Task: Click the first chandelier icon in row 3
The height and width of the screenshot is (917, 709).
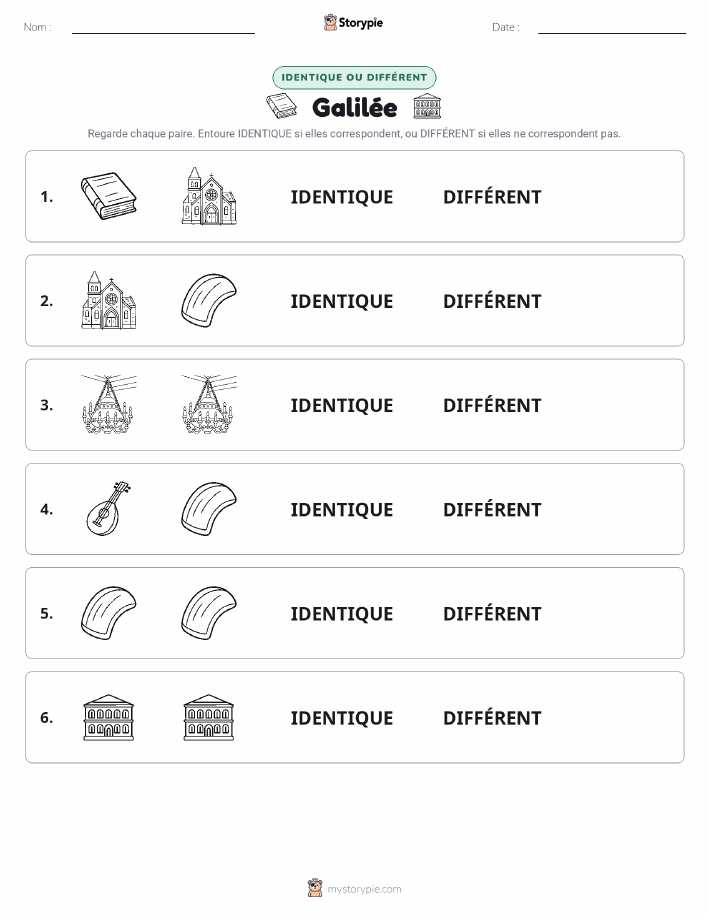Action: [x=109, y=404]
